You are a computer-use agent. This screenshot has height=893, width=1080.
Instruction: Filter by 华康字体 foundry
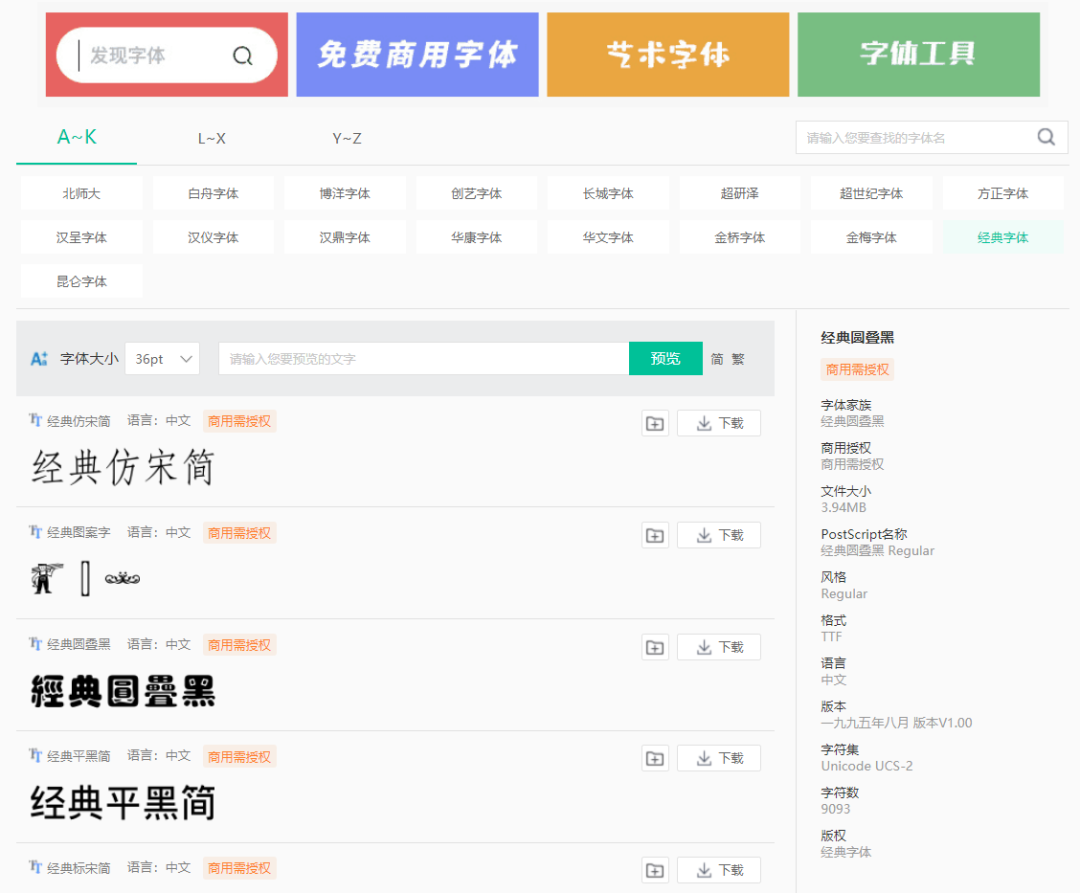[x=477, y=238]
